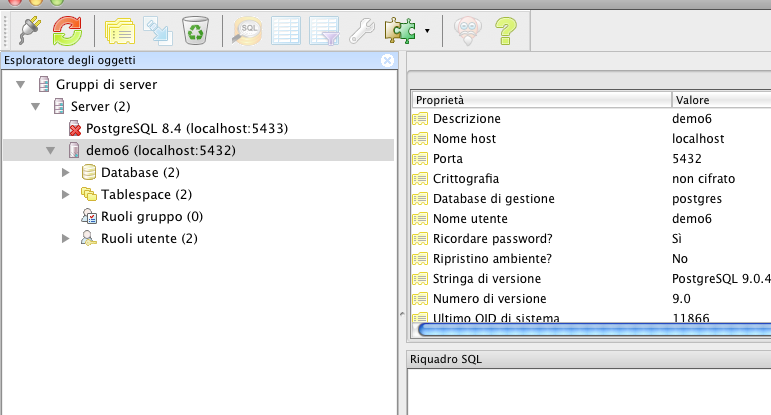771x415 pixels.
Task: Click the '5432' port value
Action: (x=686, y=159)
